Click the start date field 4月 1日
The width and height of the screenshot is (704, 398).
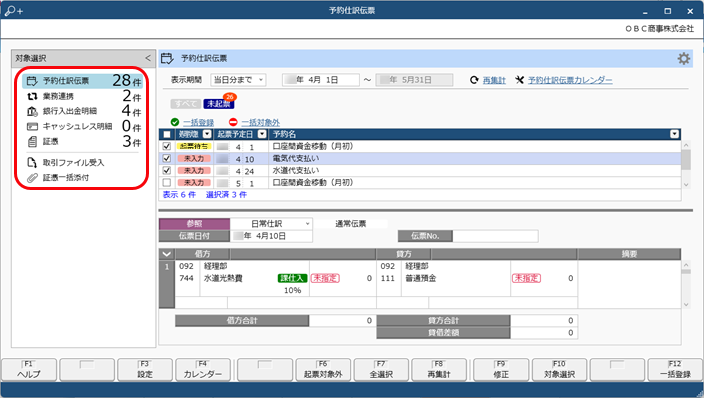[321, 80]
